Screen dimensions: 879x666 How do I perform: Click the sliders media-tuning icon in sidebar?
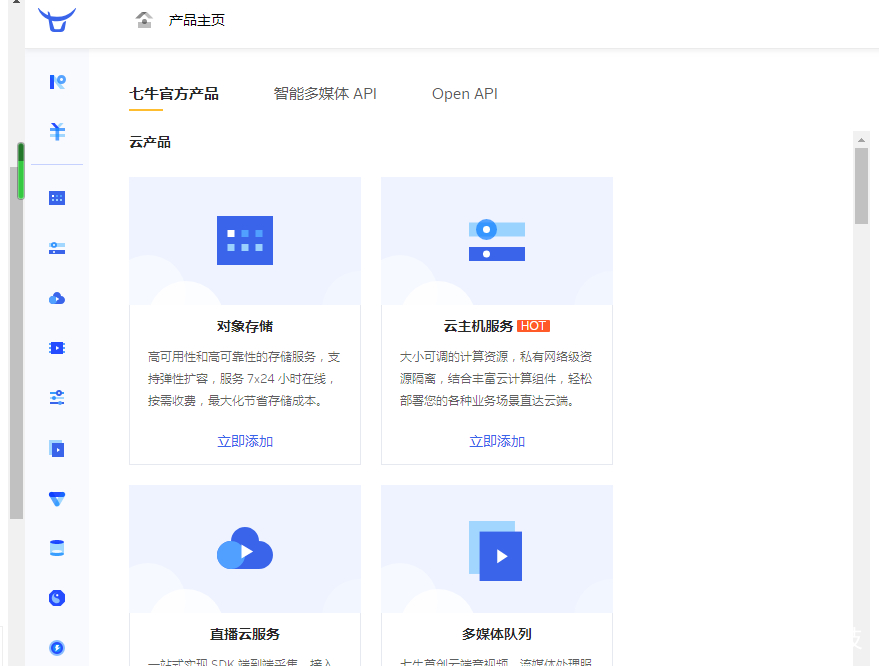(57, 398)
